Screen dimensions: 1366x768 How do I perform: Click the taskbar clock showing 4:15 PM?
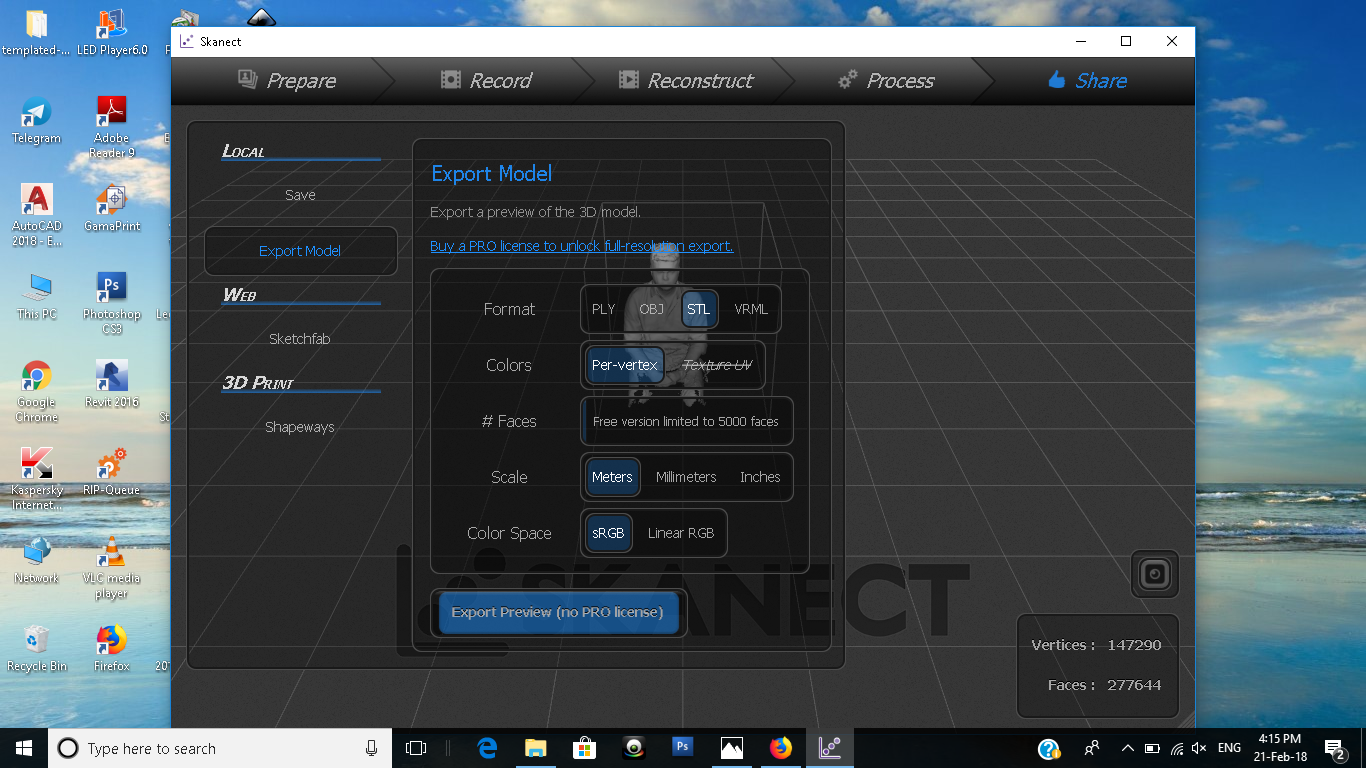click(1279, 748)
